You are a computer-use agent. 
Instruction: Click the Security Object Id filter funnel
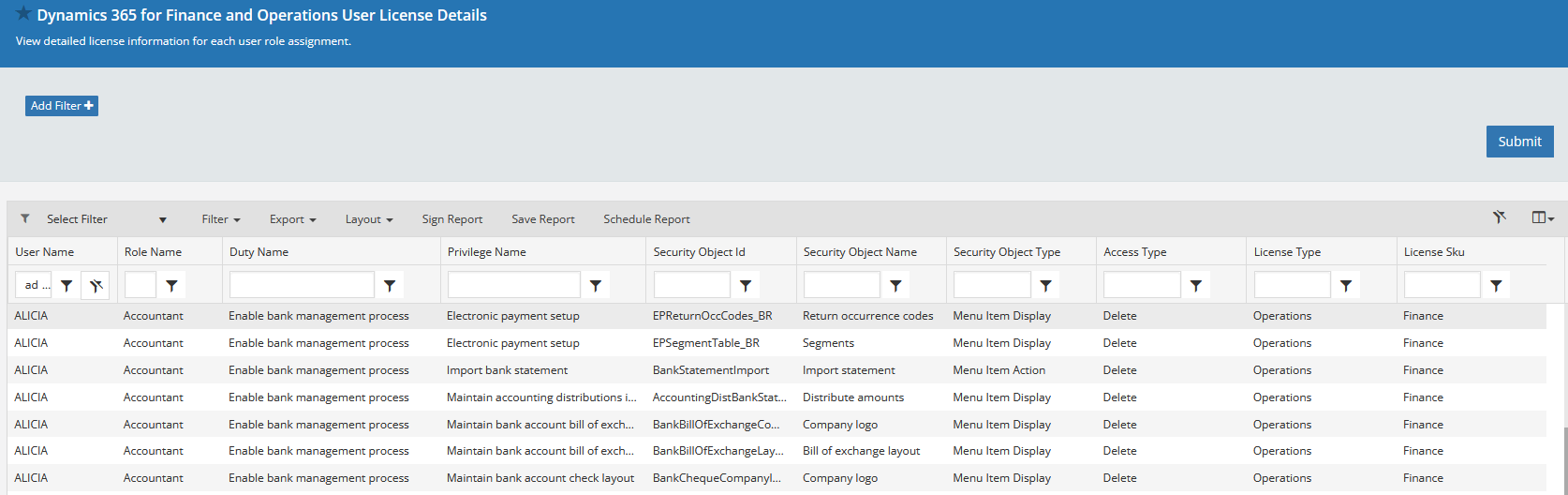click(746, 286)
